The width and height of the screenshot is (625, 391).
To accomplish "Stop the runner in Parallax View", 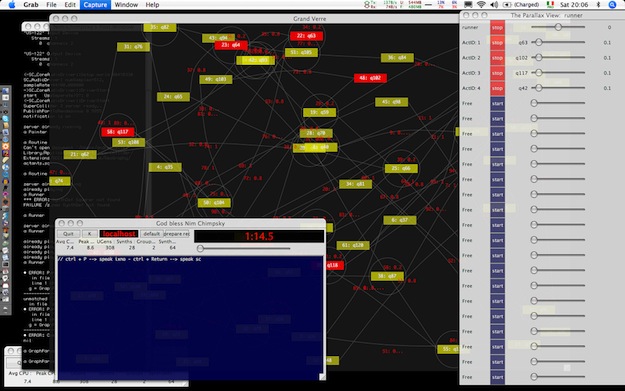I will [497, 28].
